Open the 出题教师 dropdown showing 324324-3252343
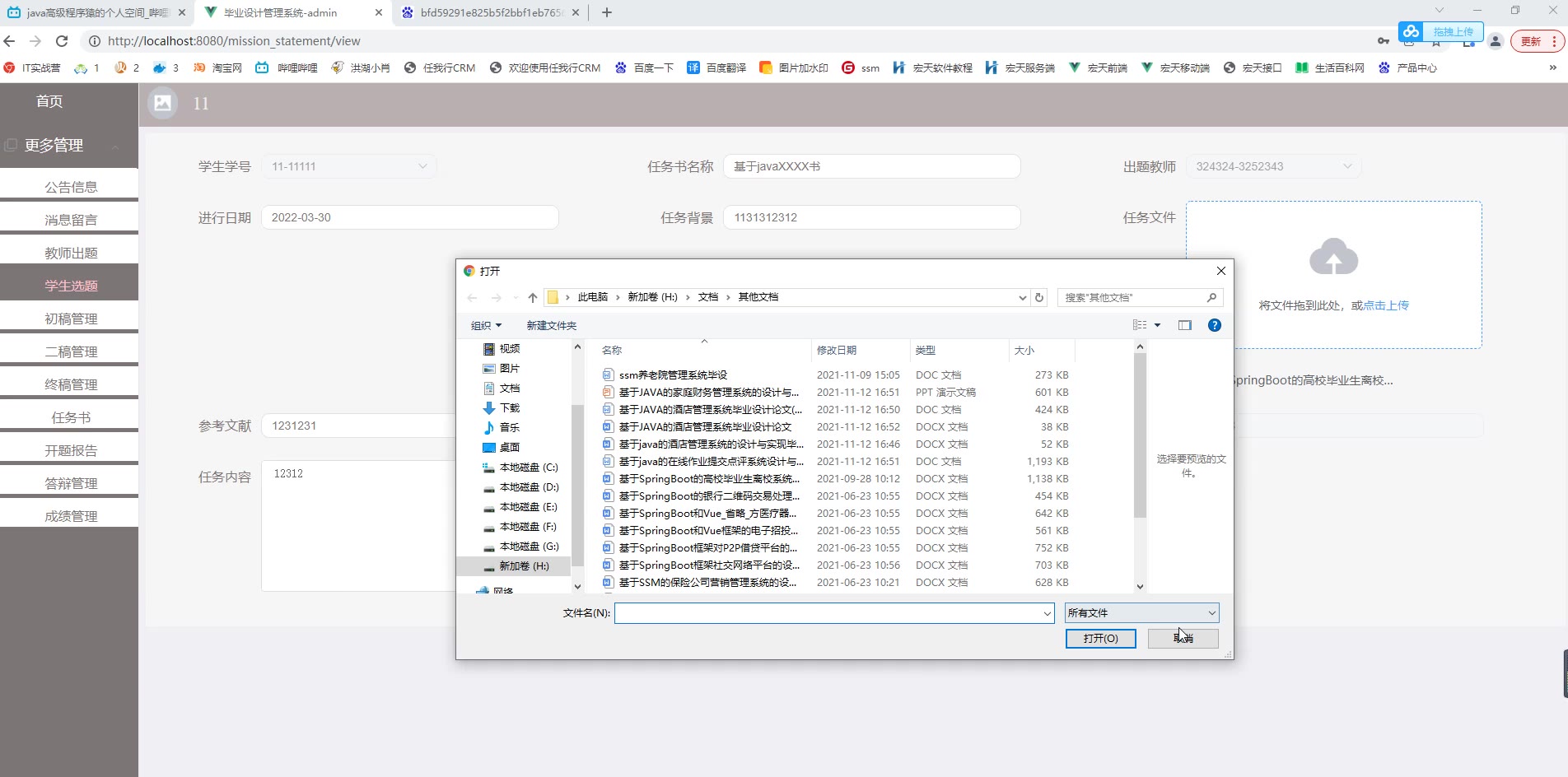 click(x=1273, y=166)
